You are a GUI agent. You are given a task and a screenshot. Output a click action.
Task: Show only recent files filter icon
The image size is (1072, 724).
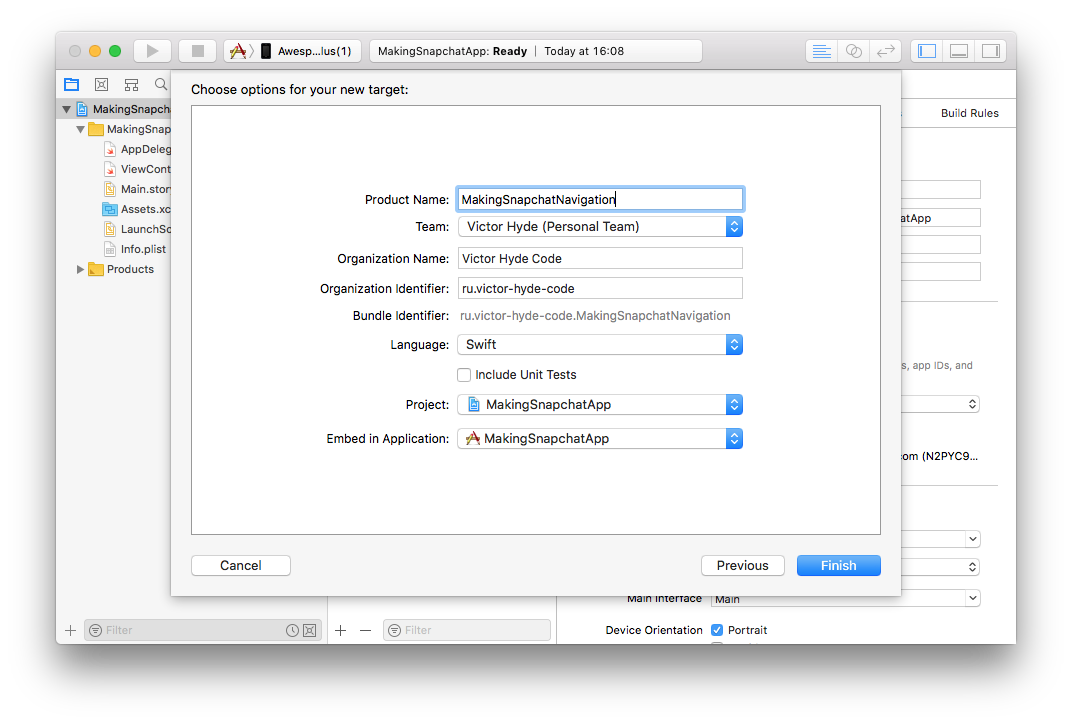point(292,630)
